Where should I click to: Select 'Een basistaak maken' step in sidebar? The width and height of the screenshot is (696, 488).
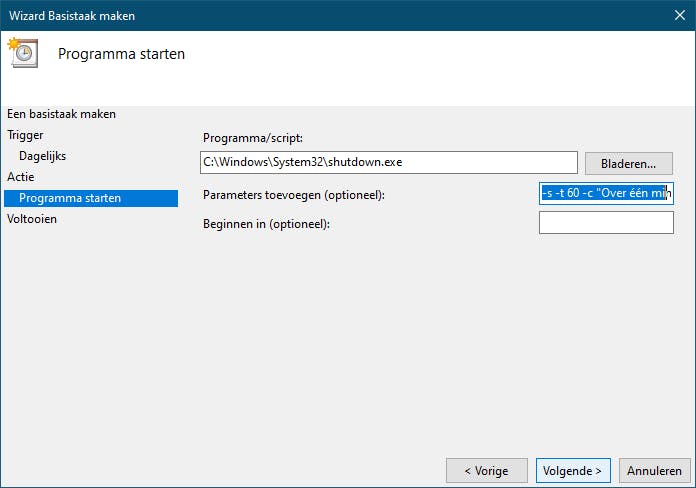(x=61, y=114)
